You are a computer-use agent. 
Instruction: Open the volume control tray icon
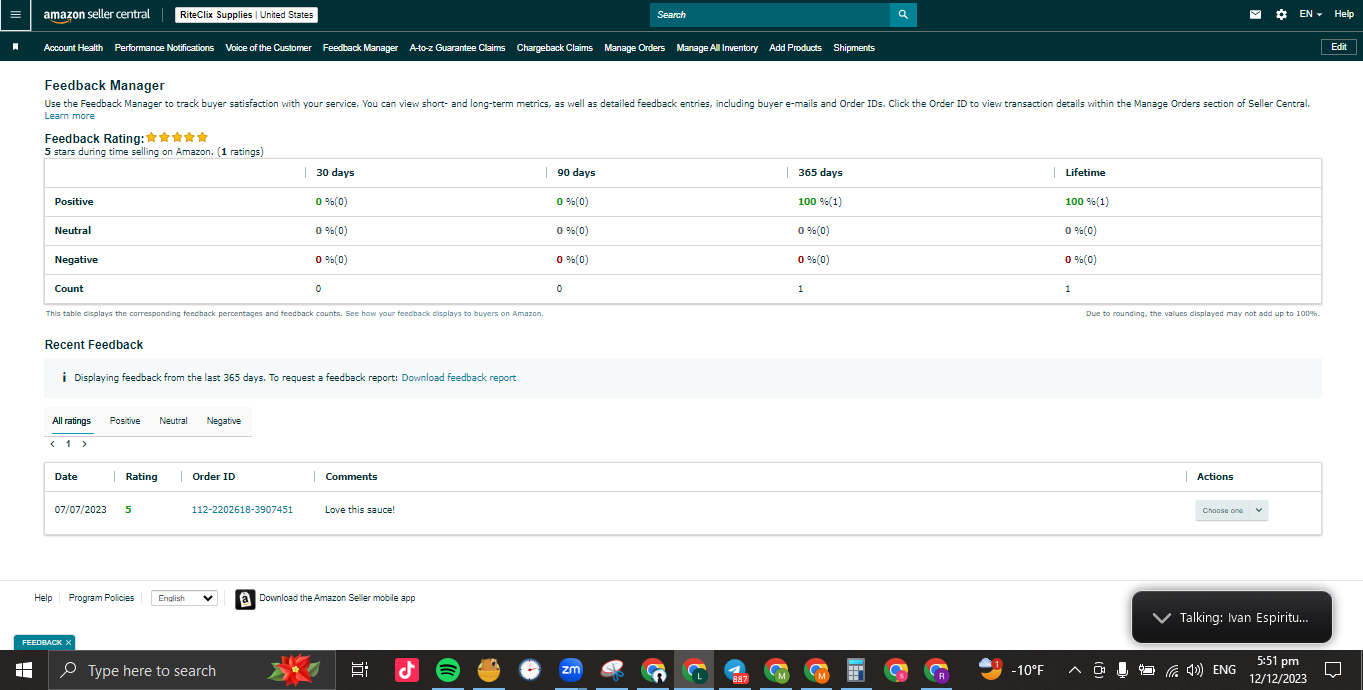click(1195, 670)
